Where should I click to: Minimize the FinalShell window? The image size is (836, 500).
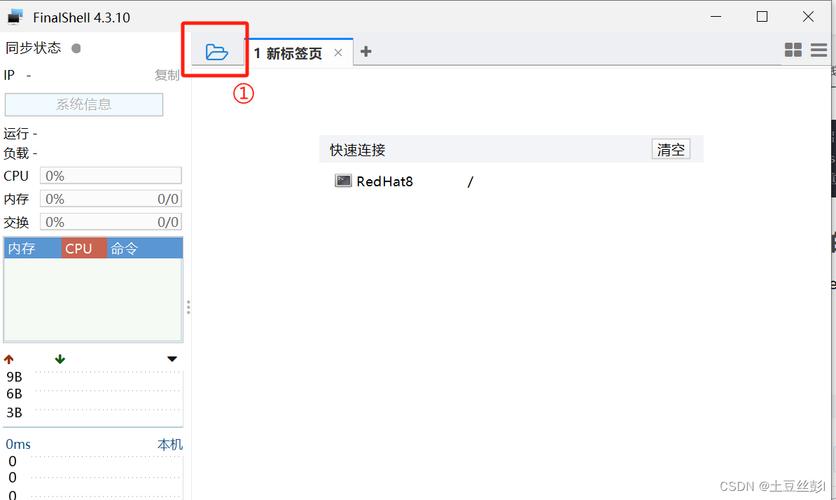(716, 17)
